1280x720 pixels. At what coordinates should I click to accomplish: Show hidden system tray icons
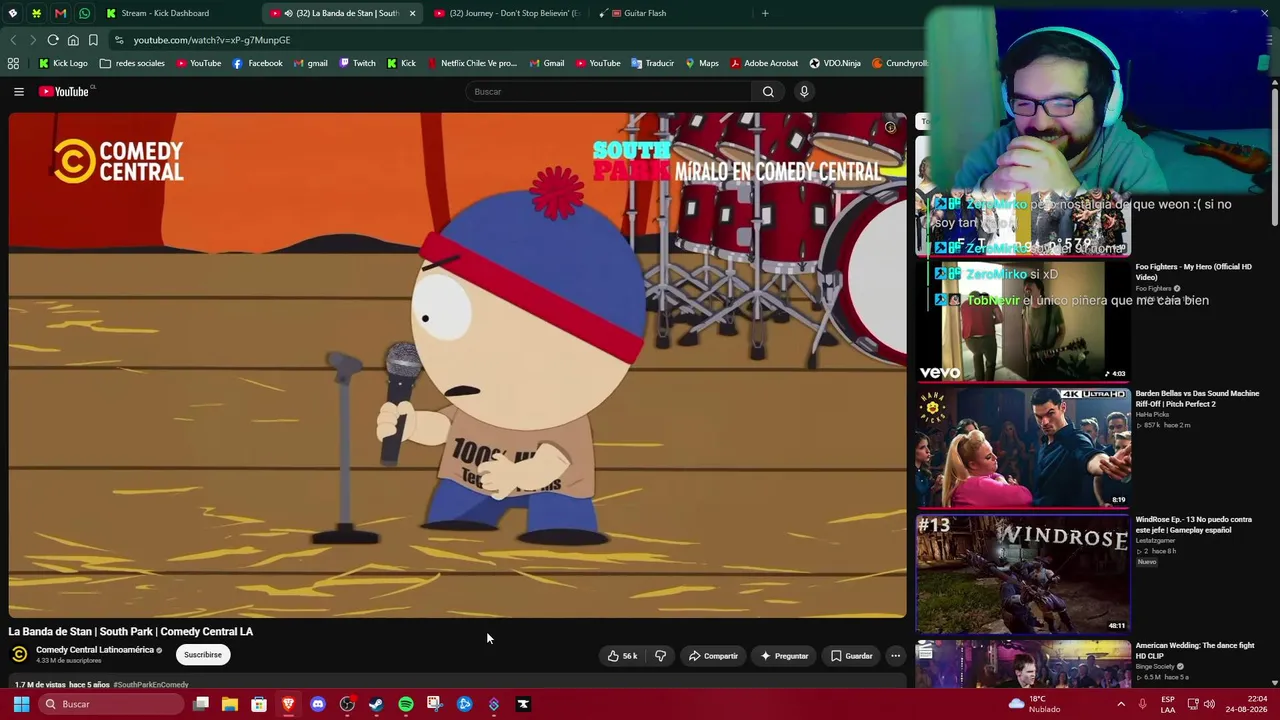tap(1120, 704)
